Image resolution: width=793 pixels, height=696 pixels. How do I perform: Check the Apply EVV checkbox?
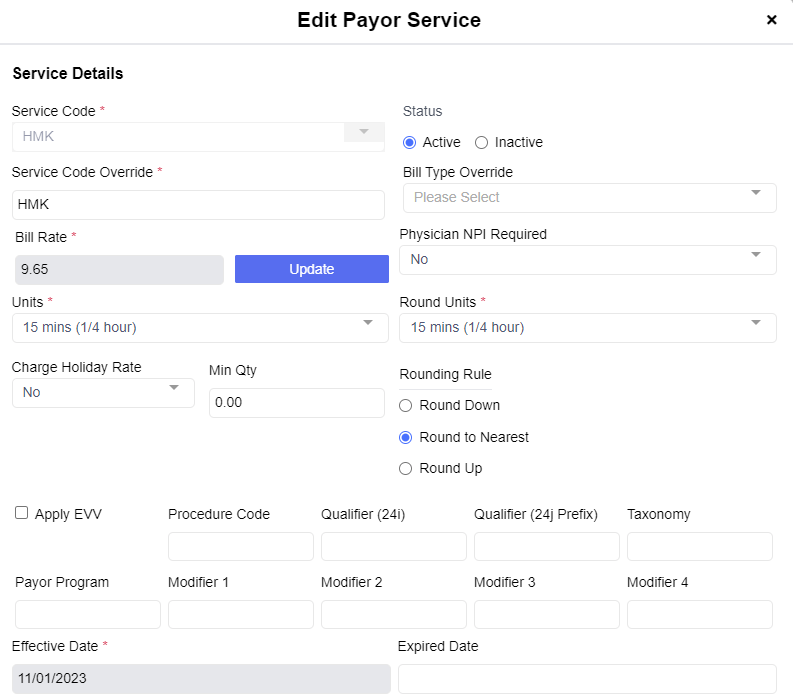click(x=21, y=513)
